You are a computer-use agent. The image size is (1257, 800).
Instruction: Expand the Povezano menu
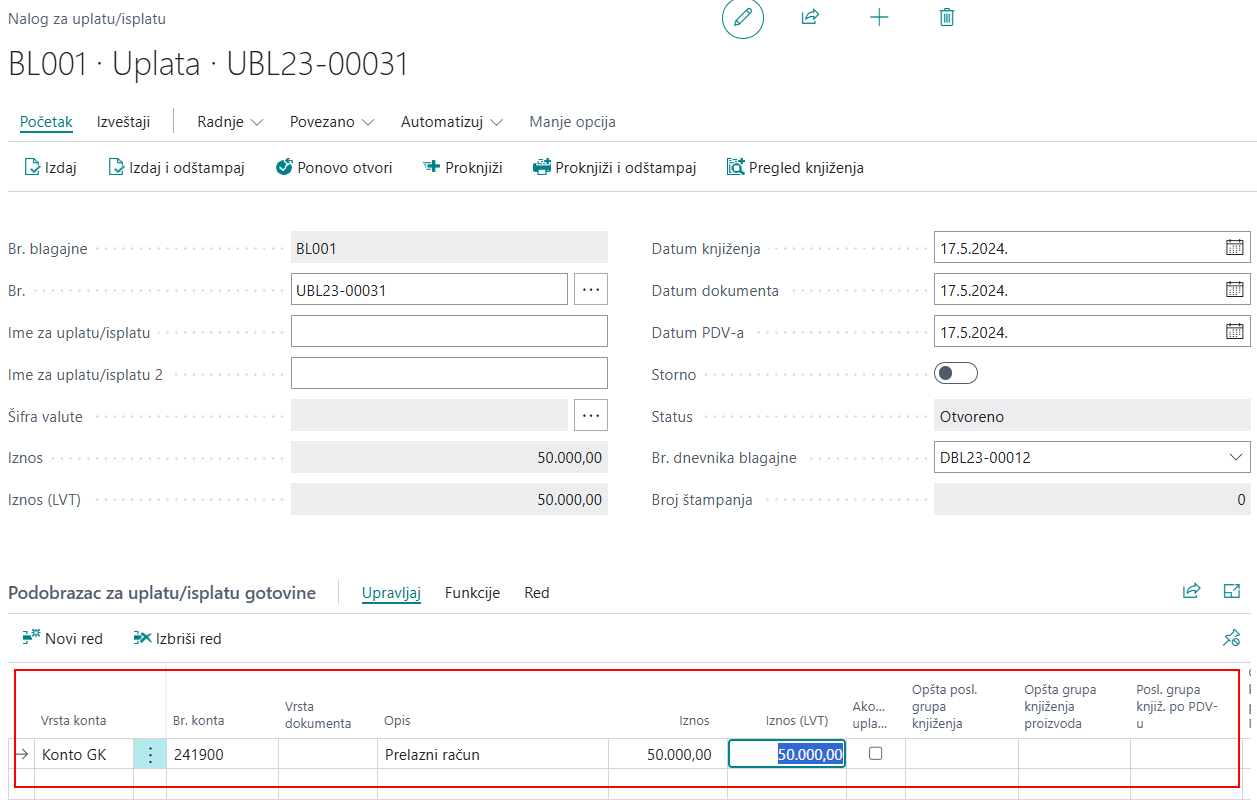(332, 122)
